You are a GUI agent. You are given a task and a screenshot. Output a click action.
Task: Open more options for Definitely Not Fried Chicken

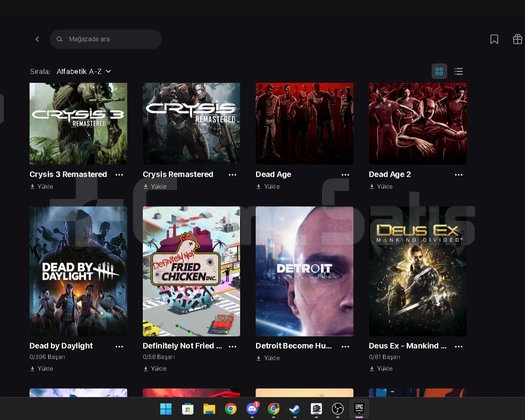232,346
